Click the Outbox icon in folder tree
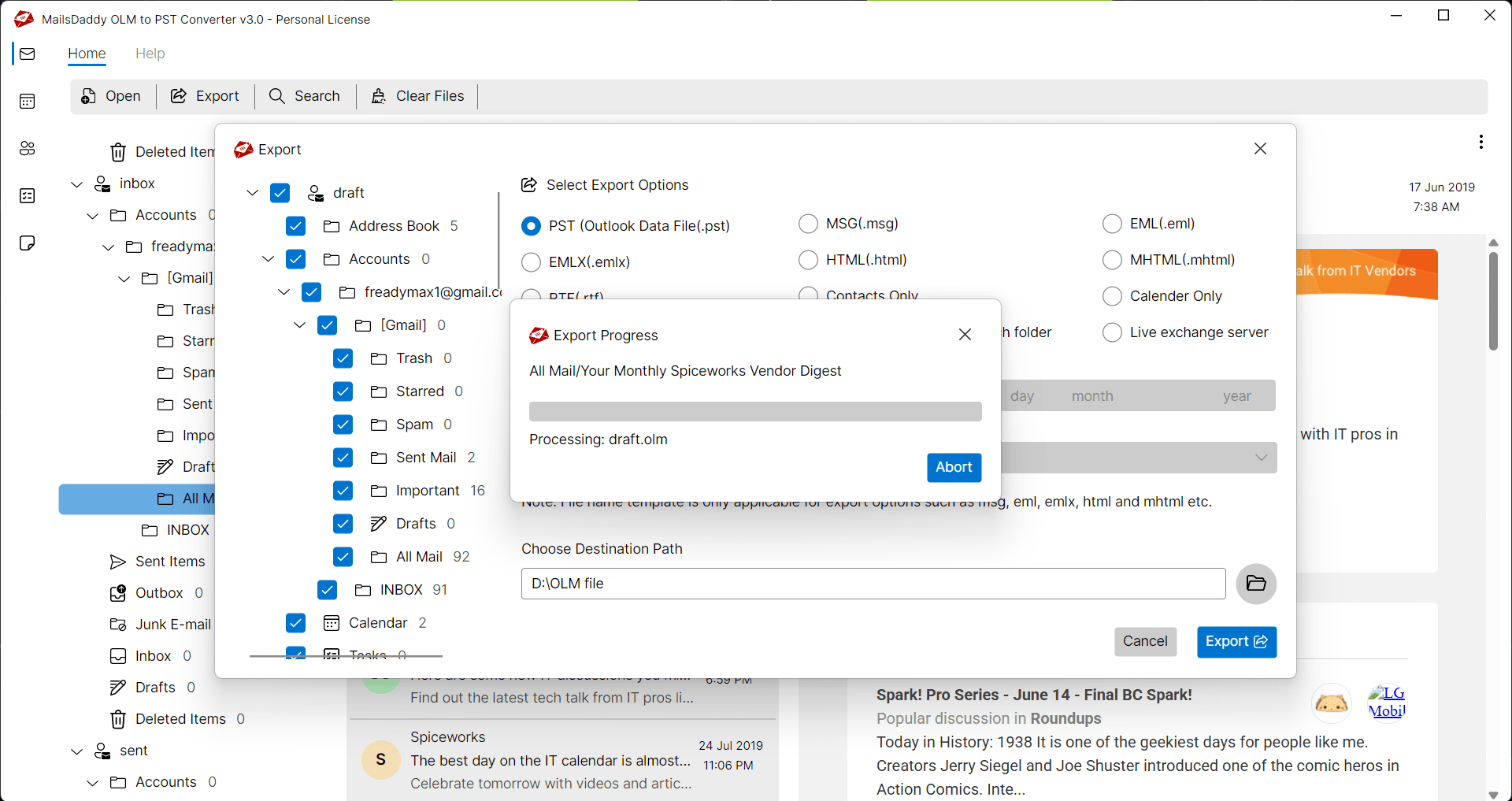Viewport: 1512px width, 801px height. 118,593
